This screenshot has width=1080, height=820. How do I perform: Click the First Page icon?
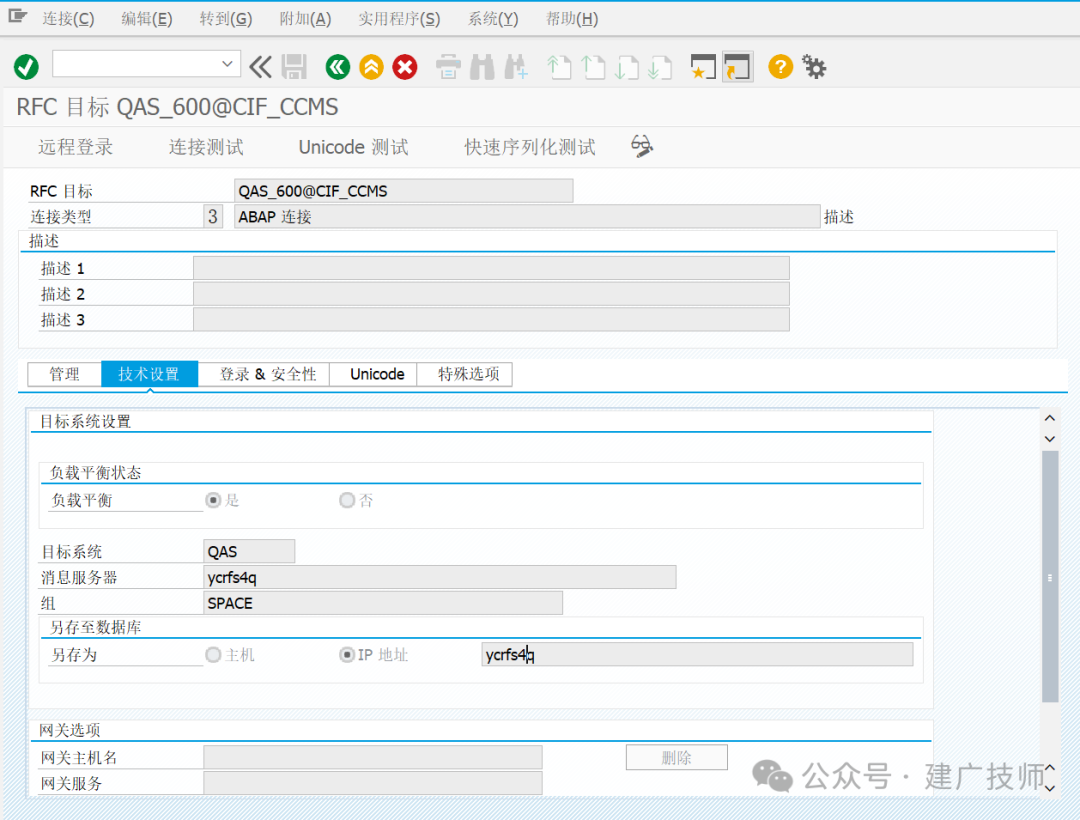pyautogui.click(x=559, y=67)
